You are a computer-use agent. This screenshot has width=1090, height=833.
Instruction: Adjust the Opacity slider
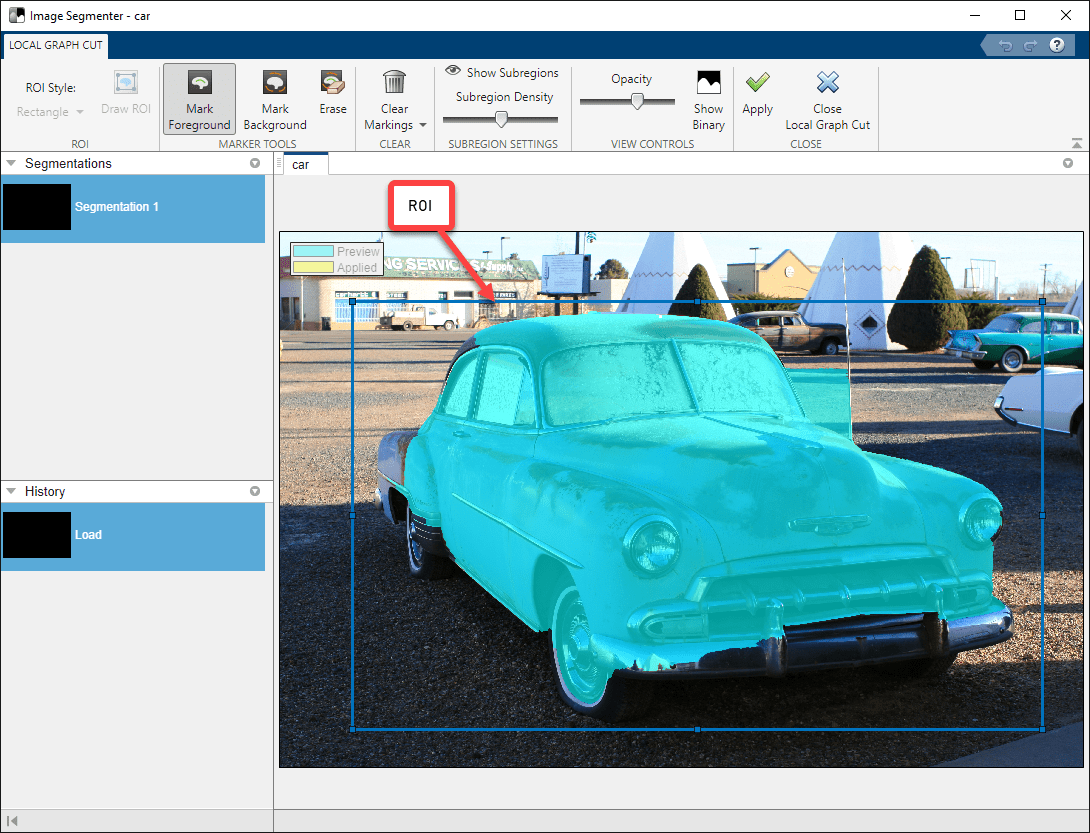[x=637, y=101]
